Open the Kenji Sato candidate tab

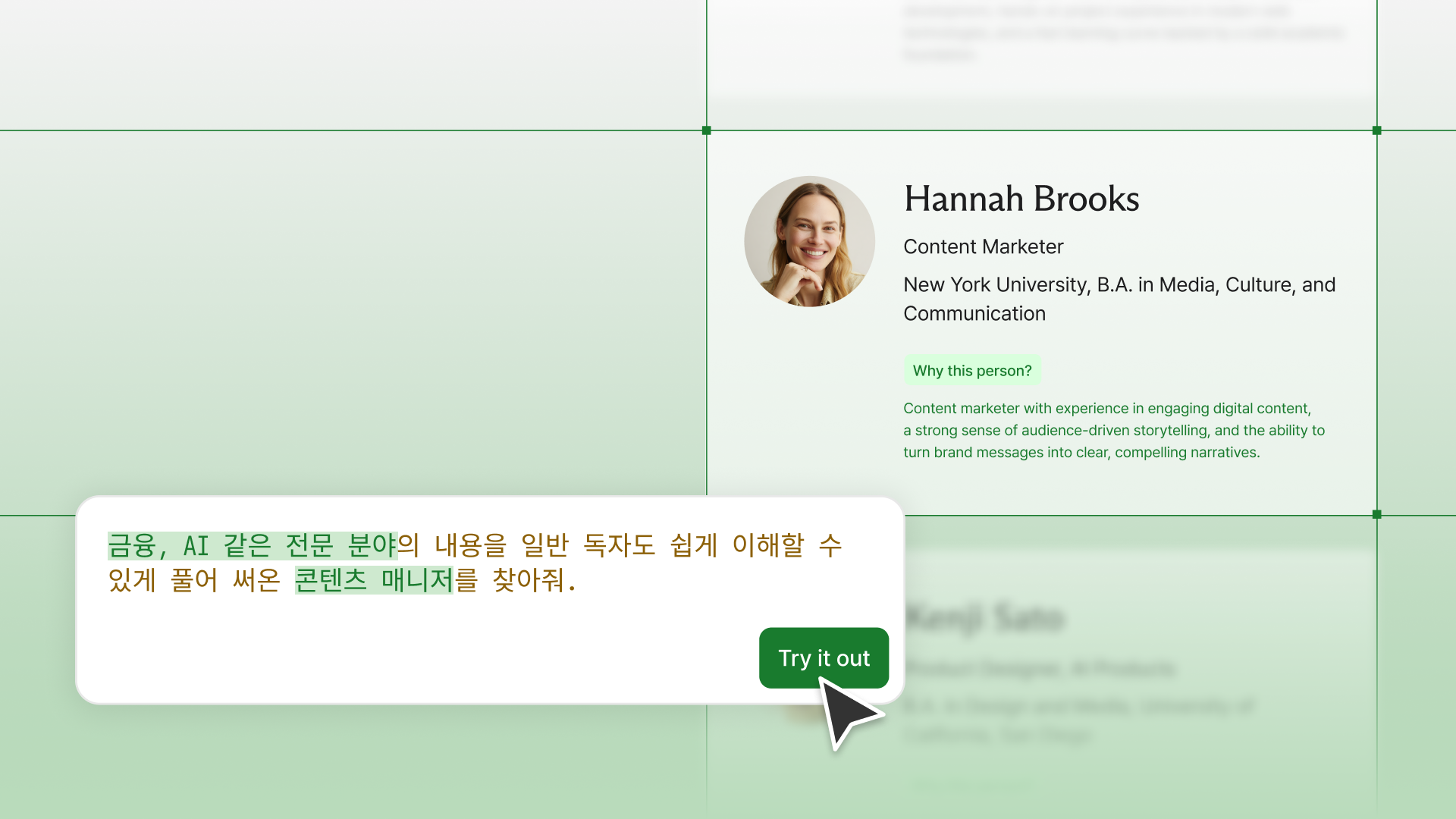(x=984, y=617)
